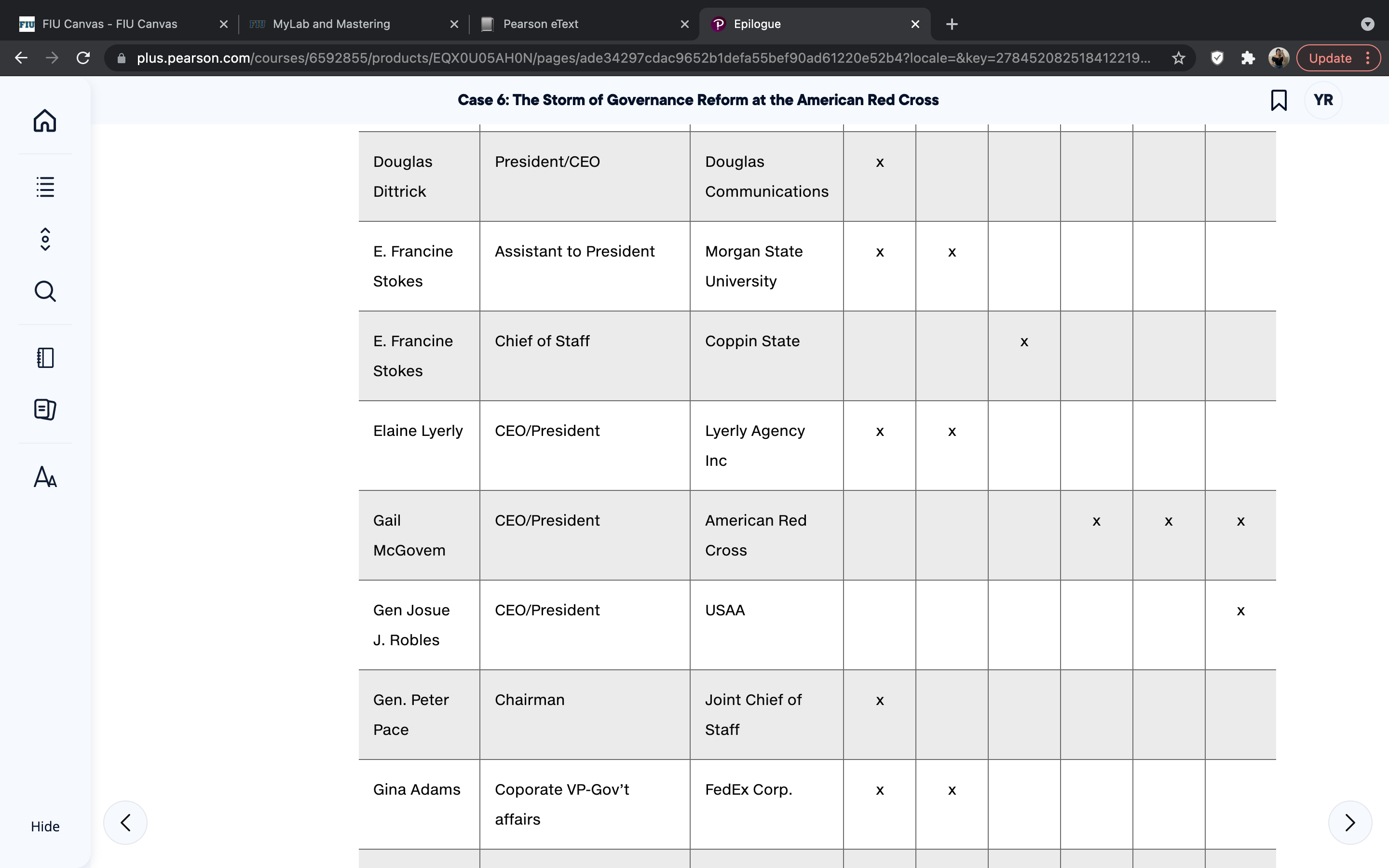Select 'Joint Chief of Staff' cell
This screenshot has height=868, width=1389.
766,714
